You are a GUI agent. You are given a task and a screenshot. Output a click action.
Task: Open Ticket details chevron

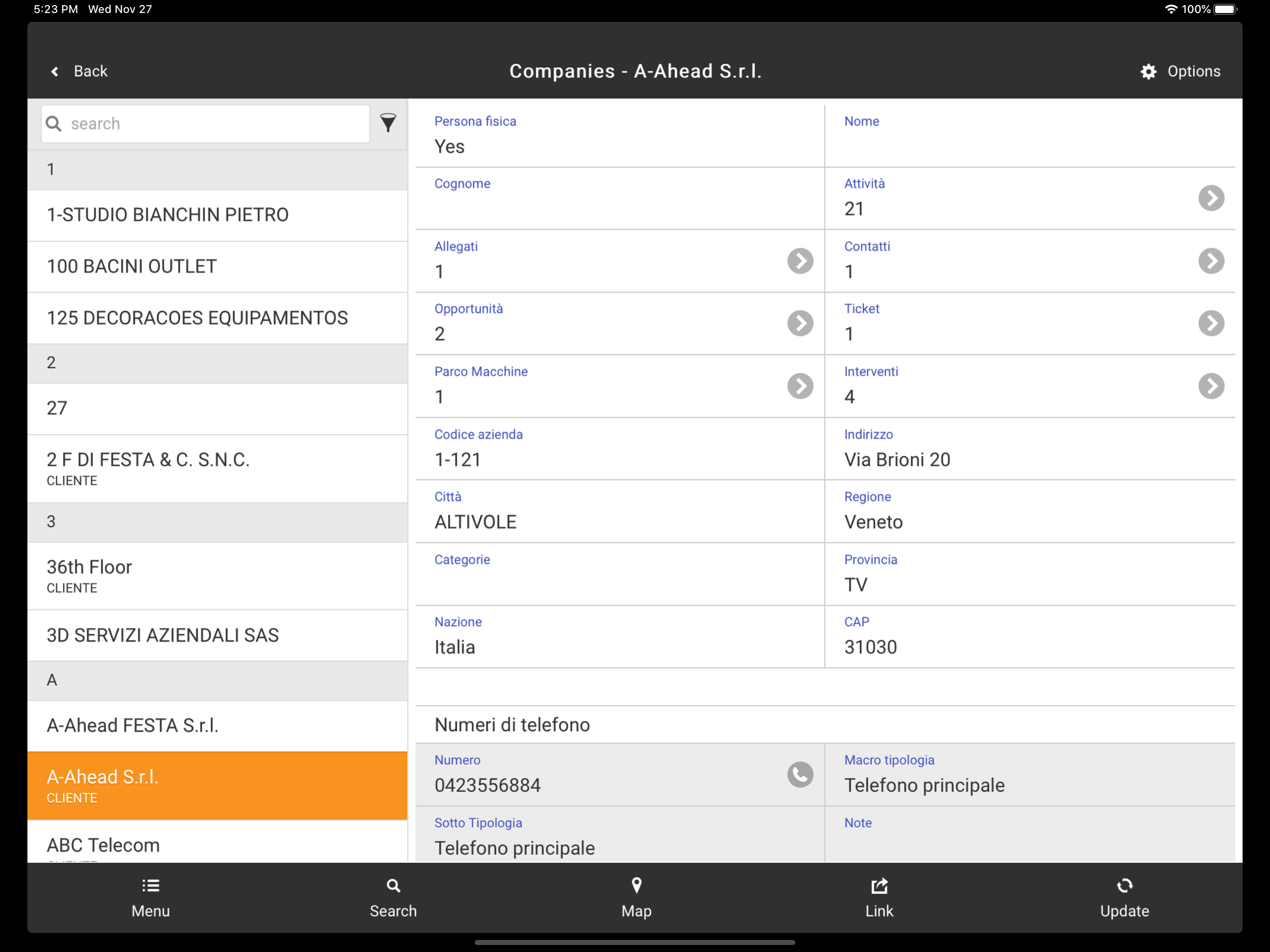coord(1211,323)
